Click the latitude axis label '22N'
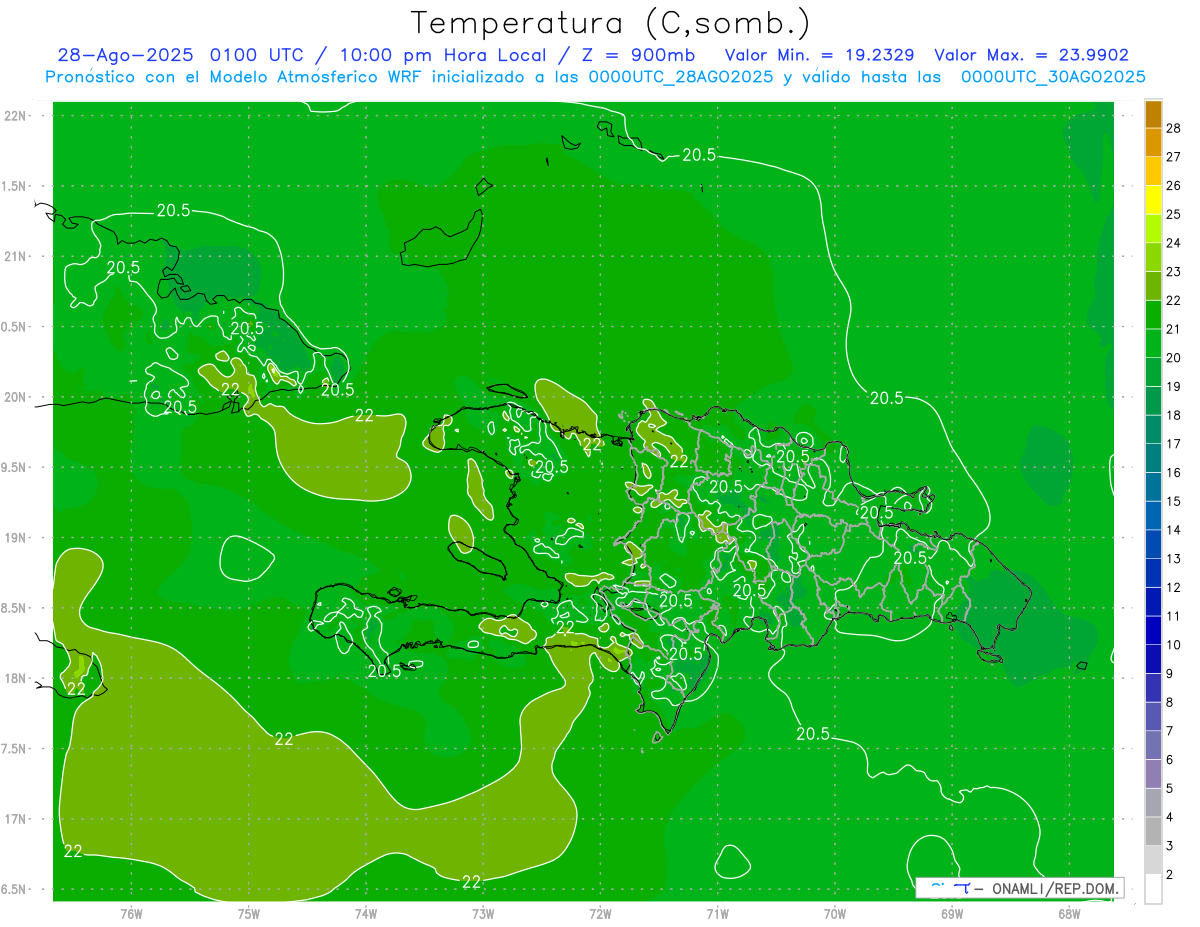 click(x=14, y=115)
